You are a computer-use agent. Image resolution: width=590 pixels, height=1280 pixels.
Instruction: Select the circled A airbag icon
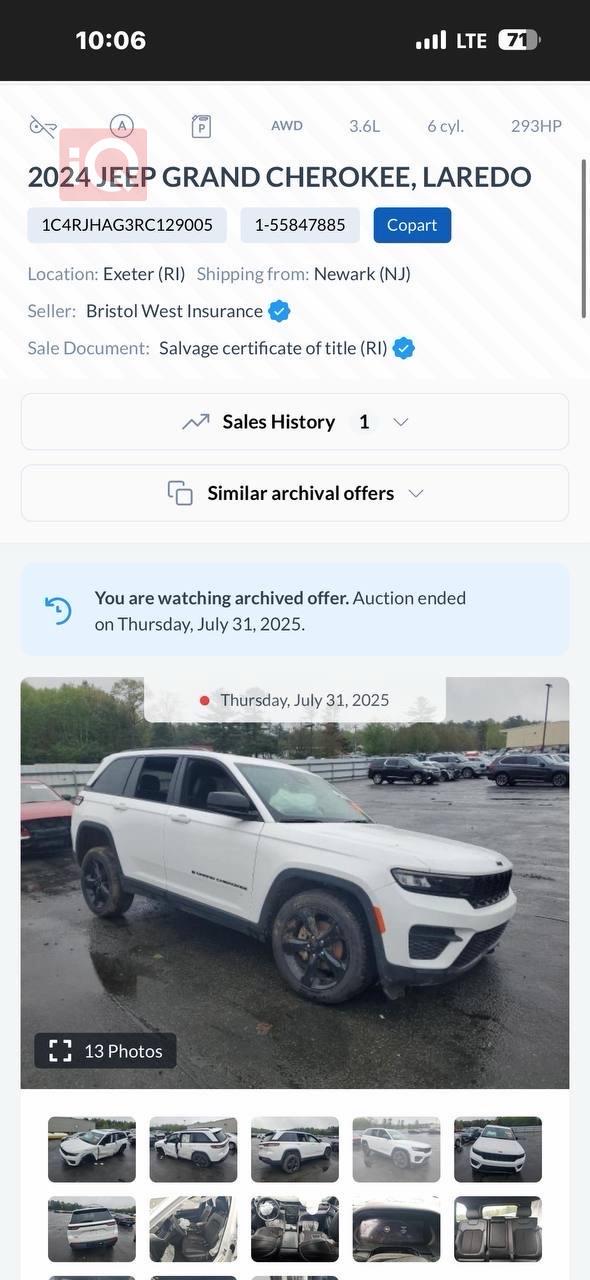click(121, 125)
